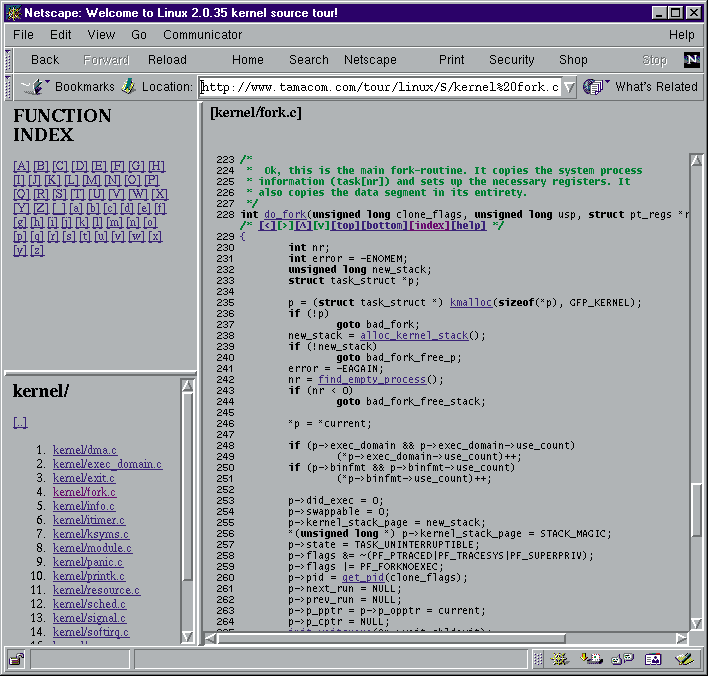The height and width of the screenshot is (676, 708).
Task: Click the What's Related icon
Action: point(596,87)
